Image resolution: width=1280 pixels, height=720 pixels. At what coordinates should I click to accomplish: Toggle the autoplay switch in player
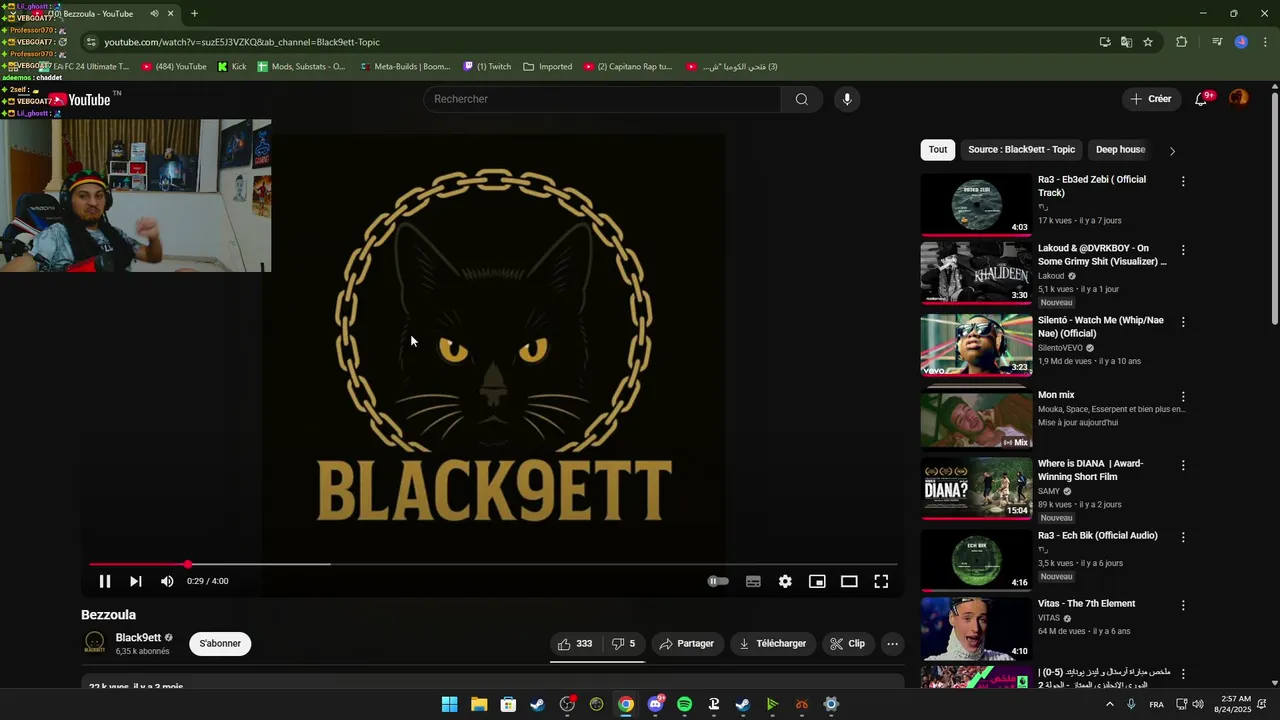point(718,581)
